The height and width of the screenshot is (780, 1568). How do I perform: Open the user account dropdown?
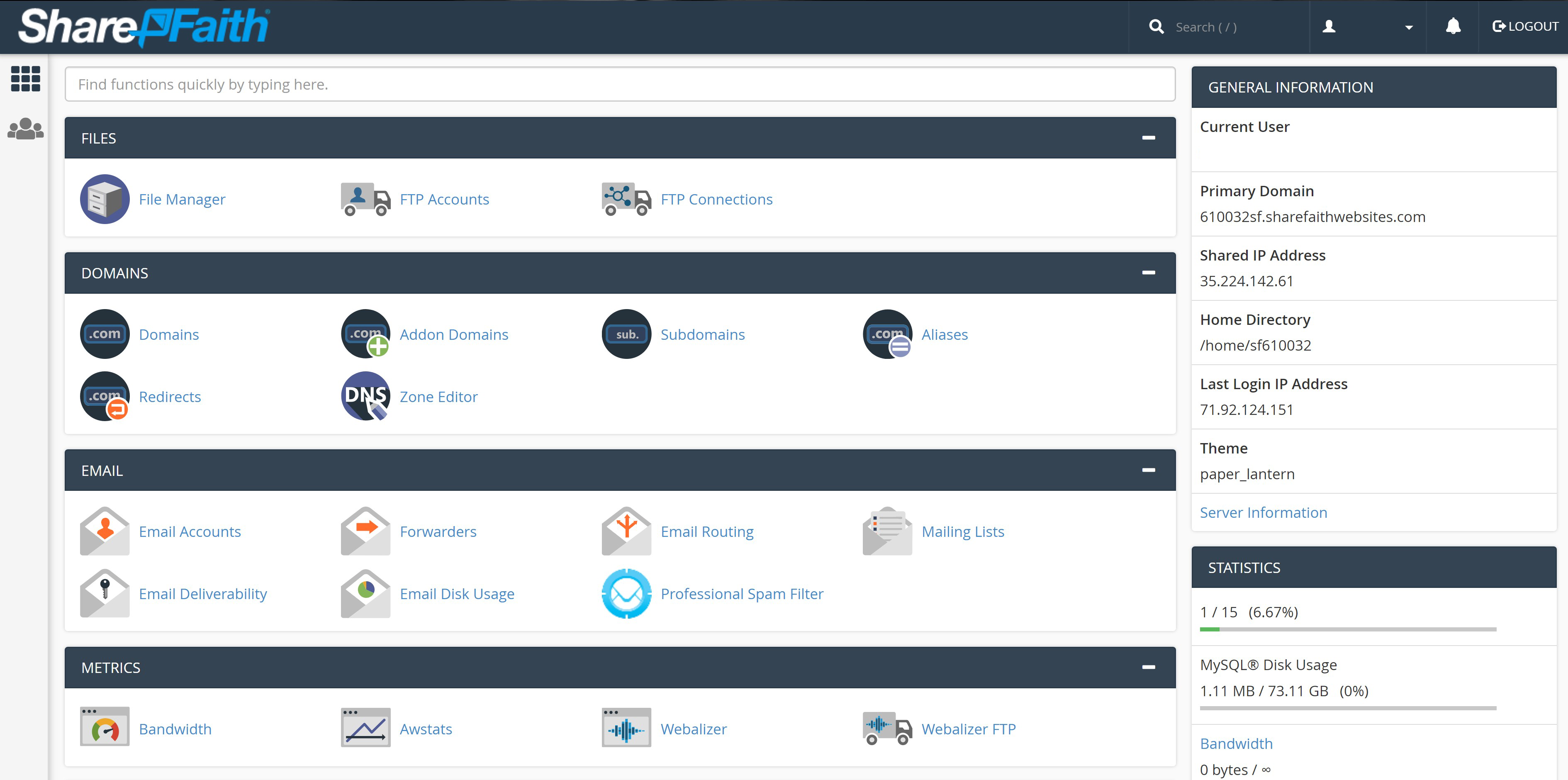click(x=1367, y=27)
